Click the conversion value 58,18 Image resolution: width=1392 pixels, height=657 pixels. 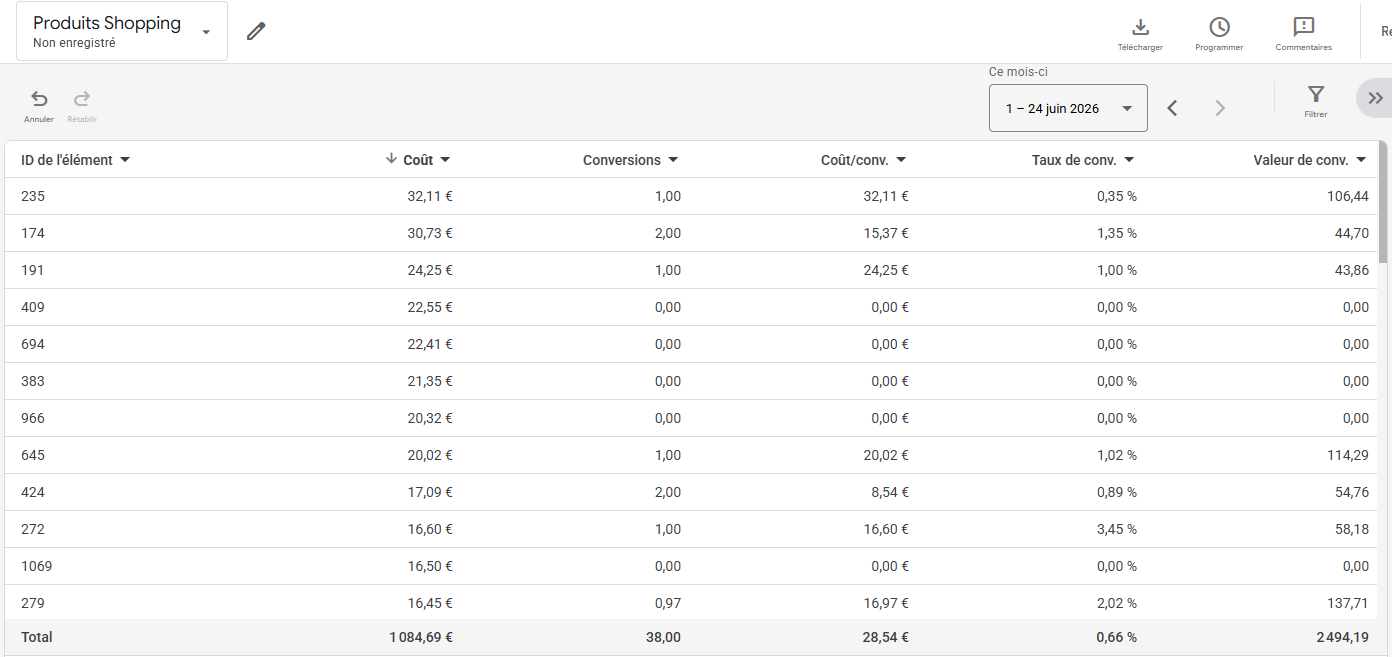1352,529
